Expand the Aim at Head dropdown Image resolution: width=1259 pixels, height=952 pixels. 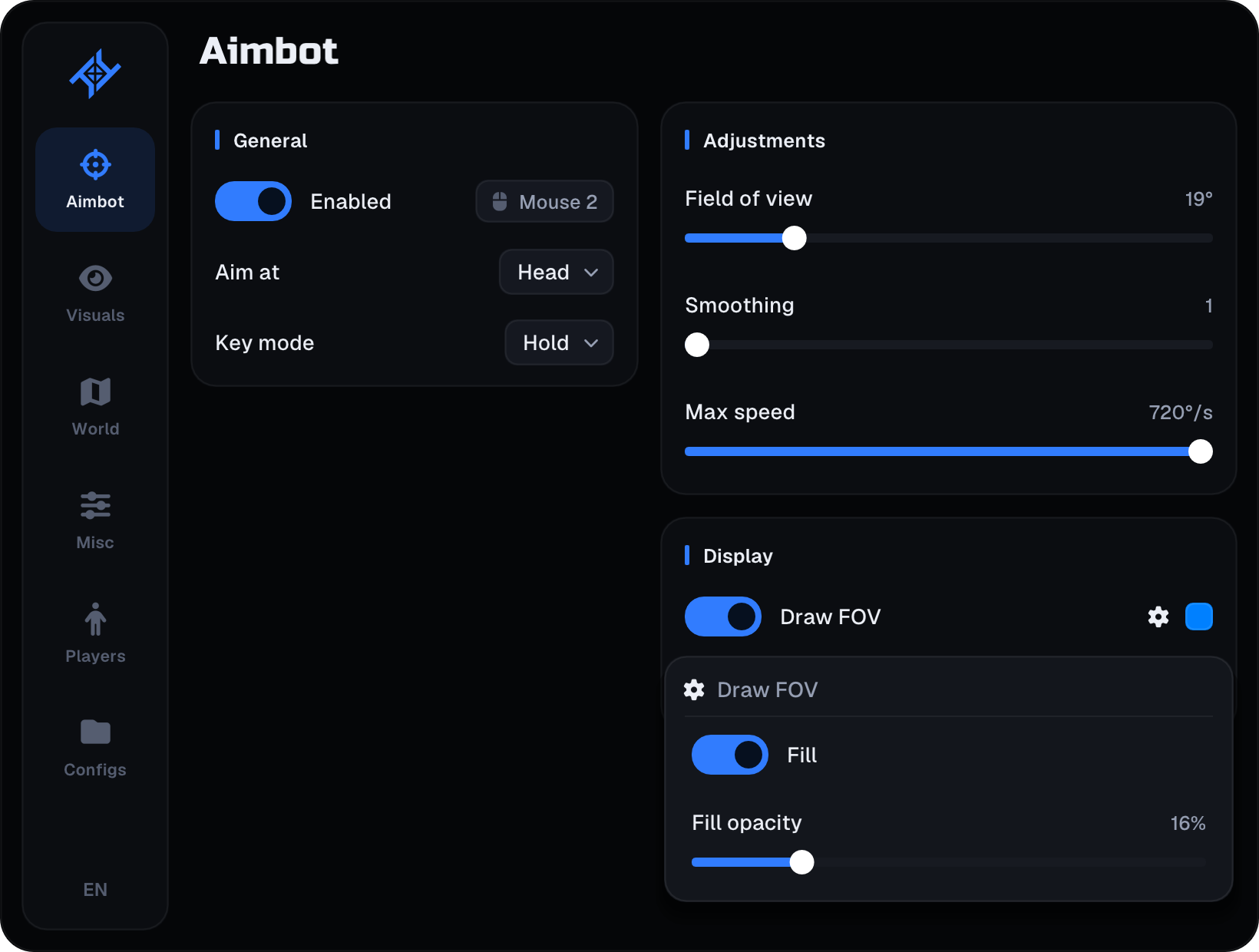[557, 272]
